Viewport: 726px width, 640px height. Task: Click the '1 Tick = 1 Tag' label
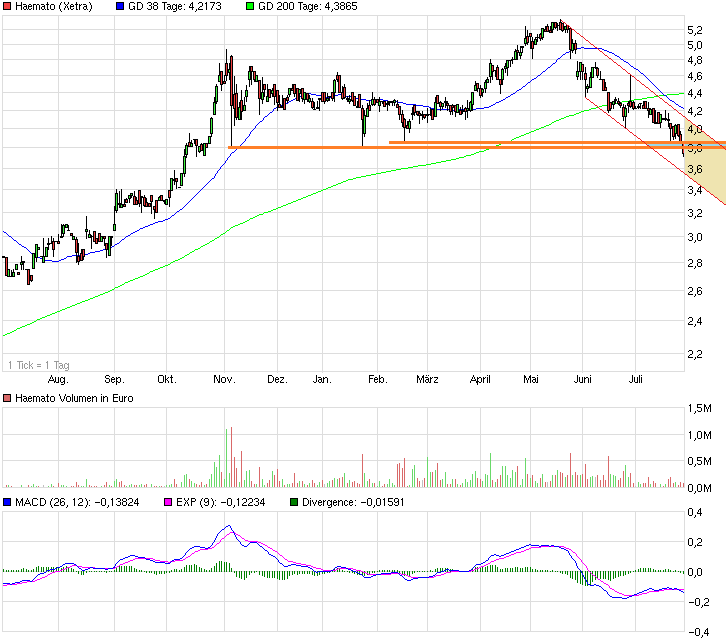coord(37,365)
